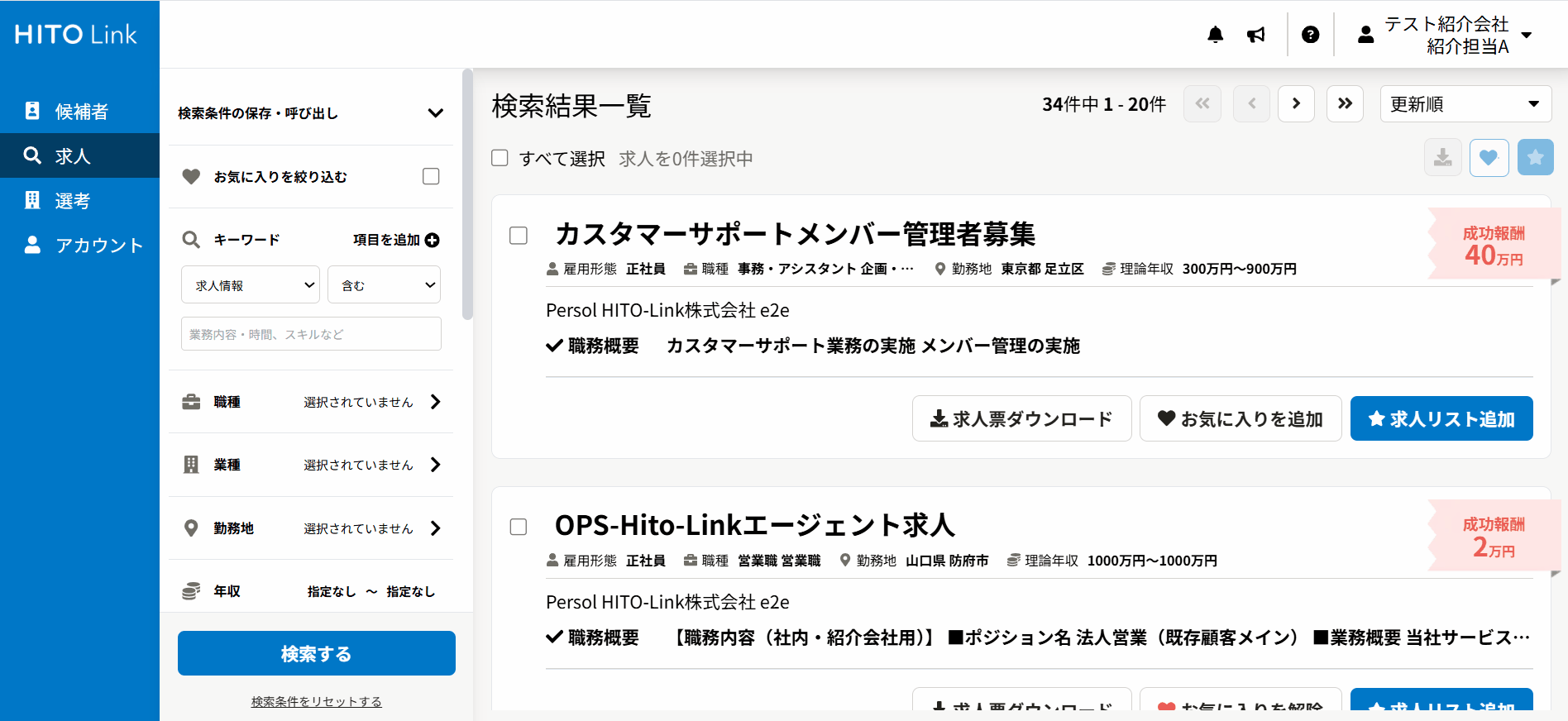Click the HITO Link logo

point(76,35)
